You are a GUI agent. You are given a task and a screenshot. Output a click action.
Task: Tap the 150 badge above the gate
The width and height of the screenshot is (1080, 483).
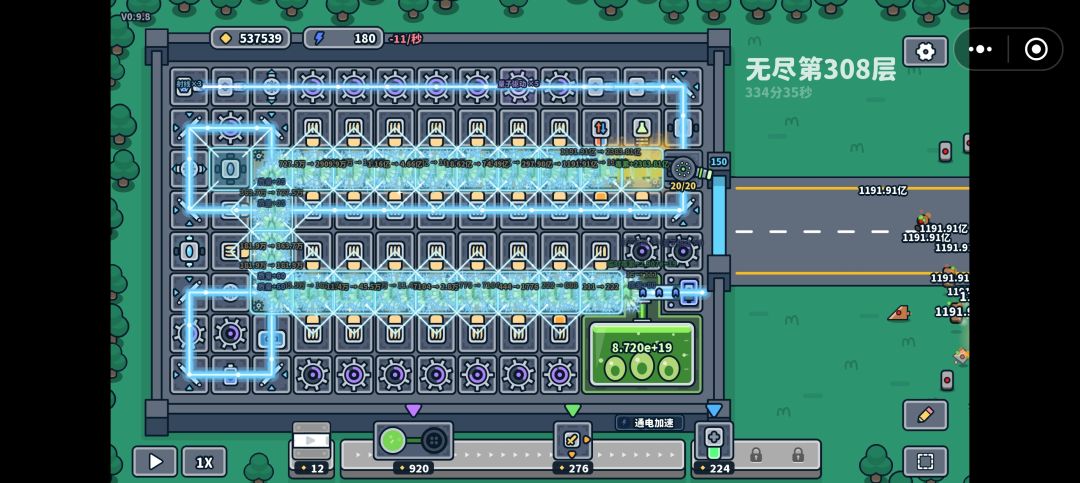(718, 162)
